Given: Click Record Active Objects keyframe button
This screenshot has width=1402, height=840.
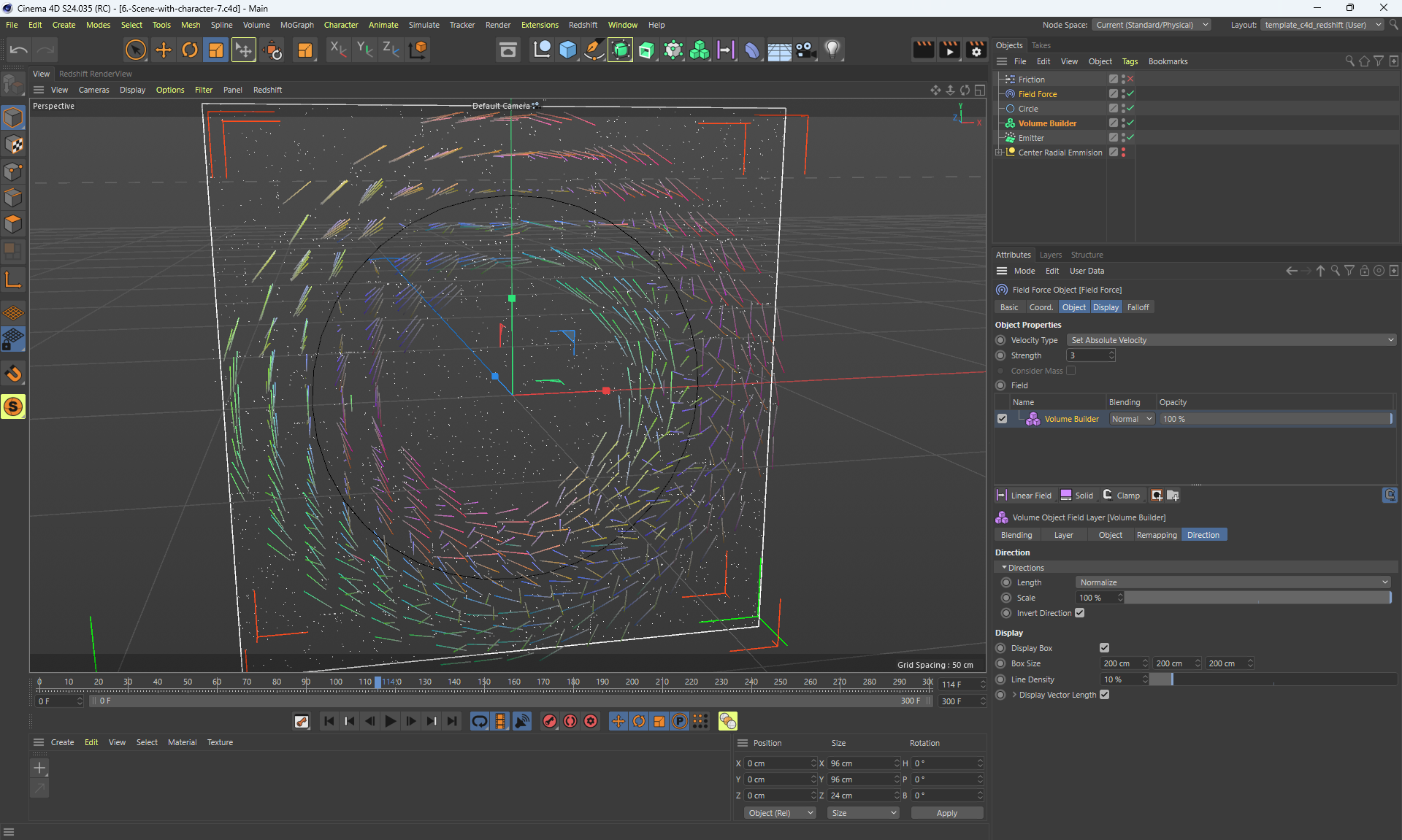Looking at the screenshot, I should pyautogui.click(x=550, y=721).
